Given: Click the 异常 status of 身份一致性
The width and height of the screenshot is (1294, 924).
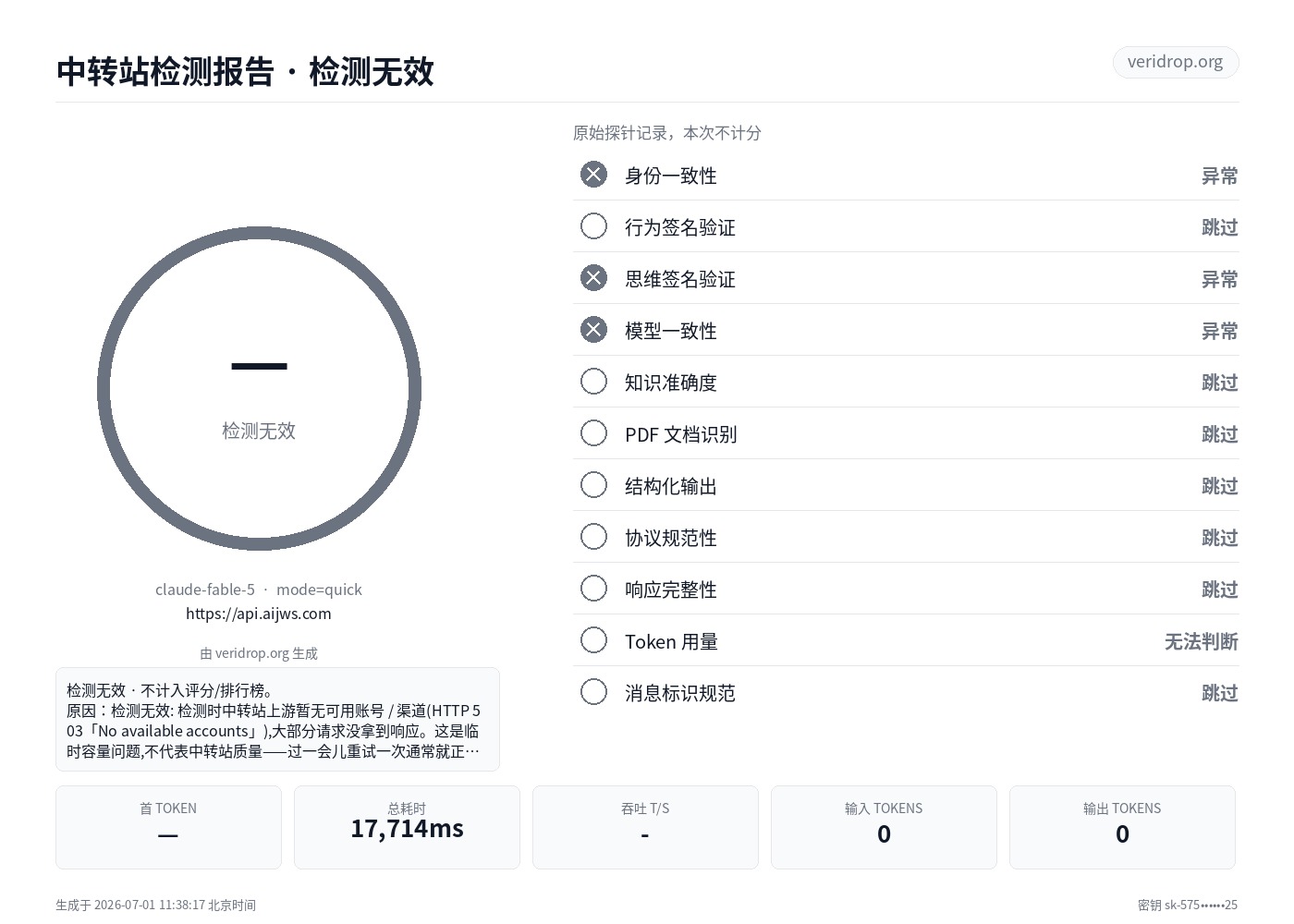Looking at the screenshot, I should [1219, 176].
